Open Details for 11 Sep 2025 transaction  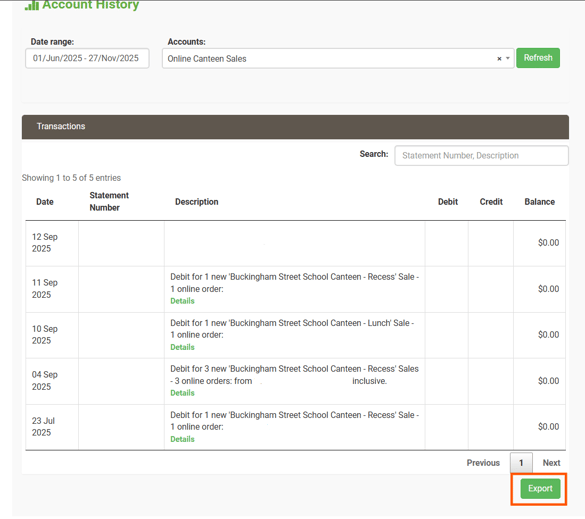tap(182, 301)
